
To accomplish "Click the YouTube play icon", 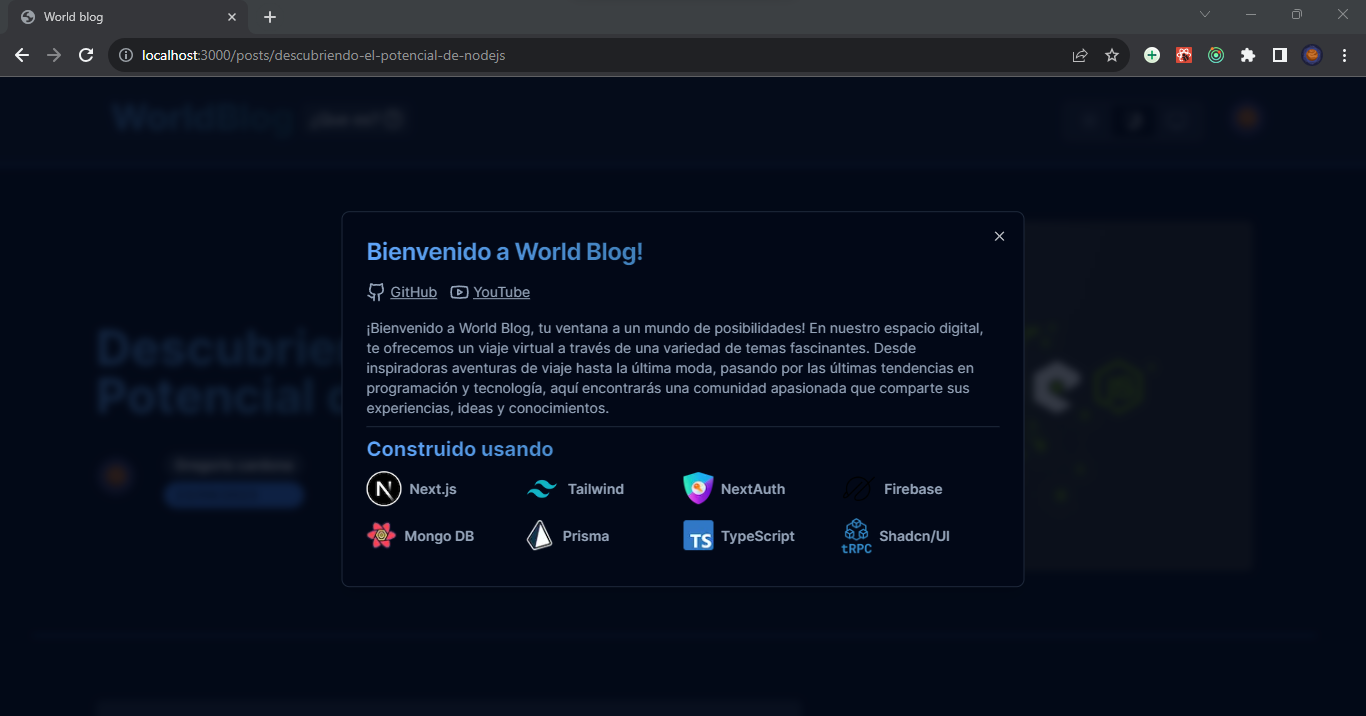I will pyautogui.click(x=459, y=291).
